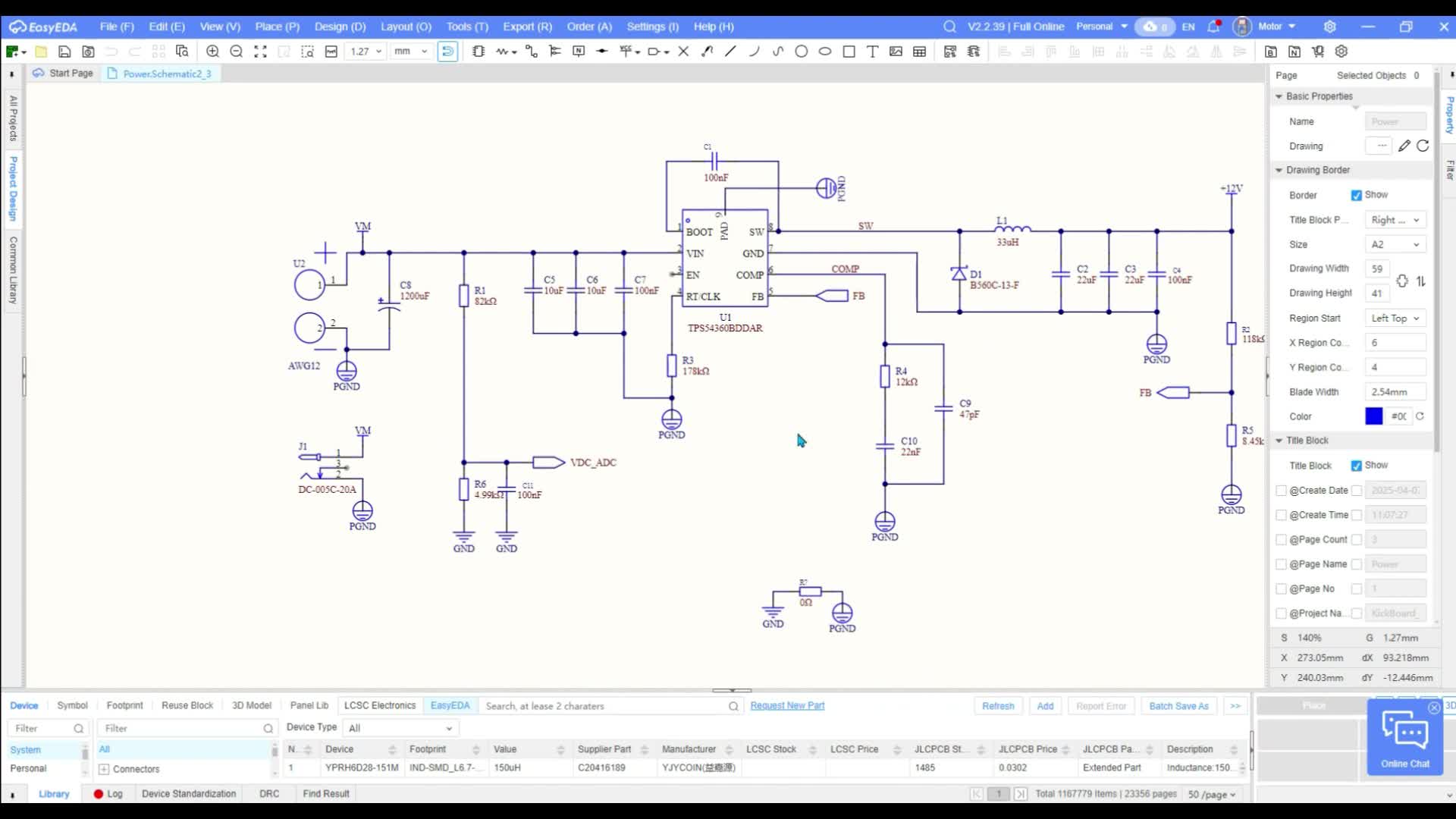The image size is (1456, 819).
Task: Click the Zoom In magnifier icon
Action: click(x=212, y=52)
